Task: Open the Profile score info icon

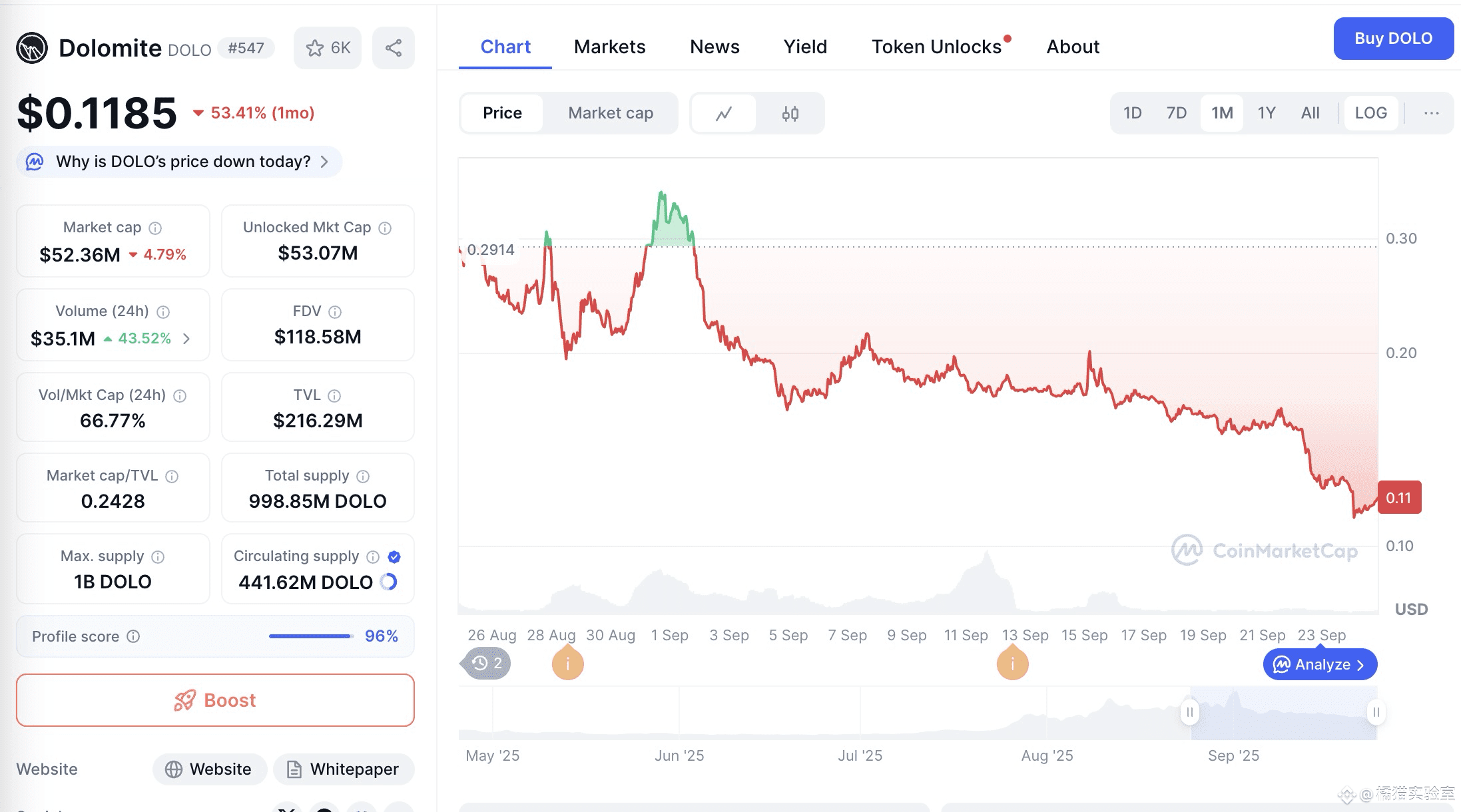Action: [x=133, y=636]
